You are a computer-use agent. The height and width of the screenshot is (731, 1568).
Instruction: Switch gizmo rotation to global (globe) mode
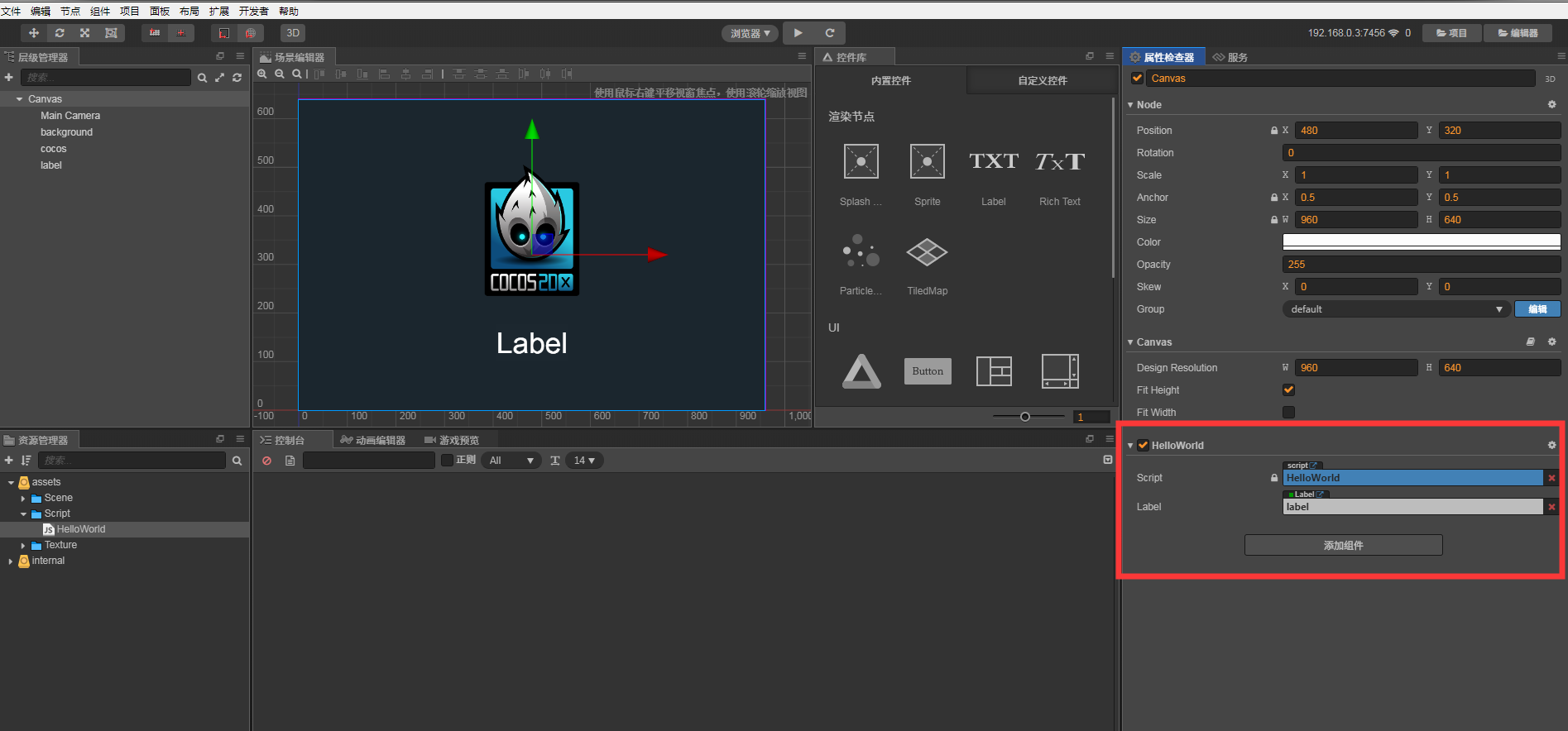click(x=250, y=33)
